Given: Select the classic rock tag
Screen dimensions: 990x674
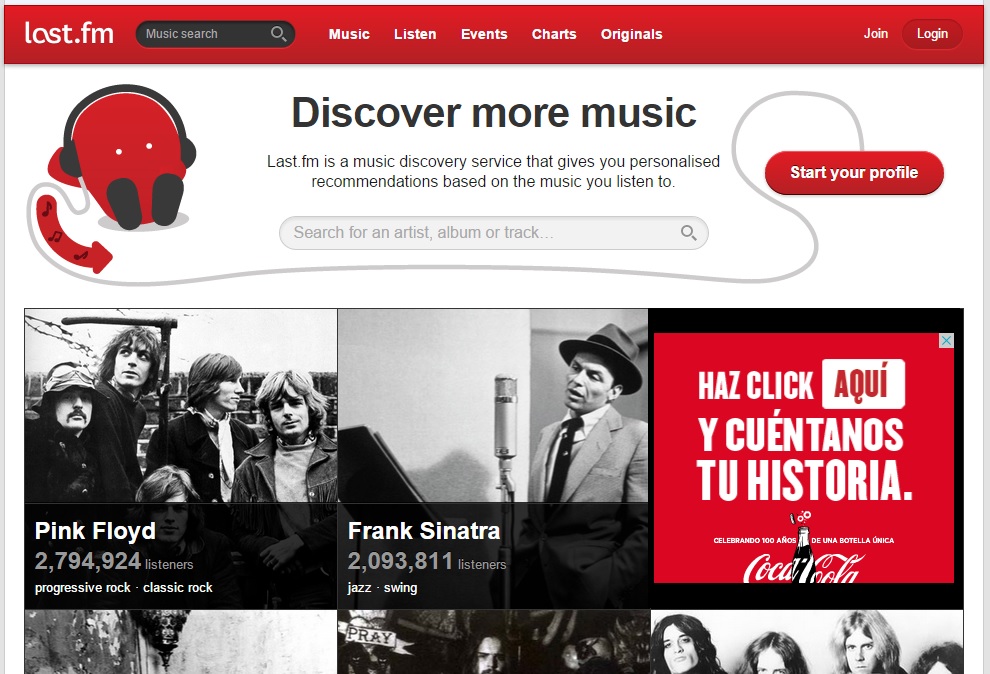Looking at the screenshot, I should point(177,588).
